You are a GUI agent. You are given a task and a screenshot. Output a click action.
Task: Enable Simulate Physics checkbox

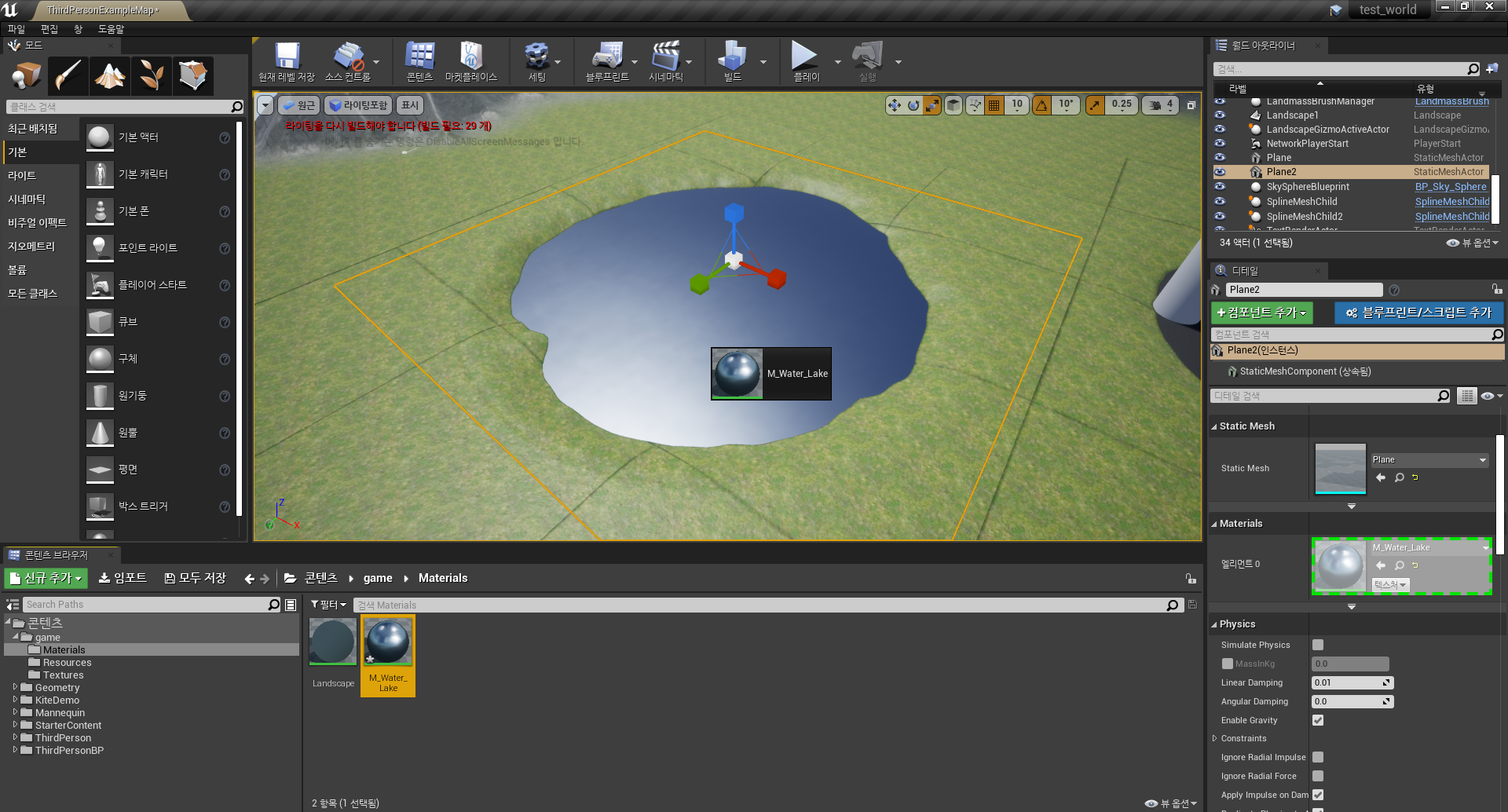[x=1318, y=645]
